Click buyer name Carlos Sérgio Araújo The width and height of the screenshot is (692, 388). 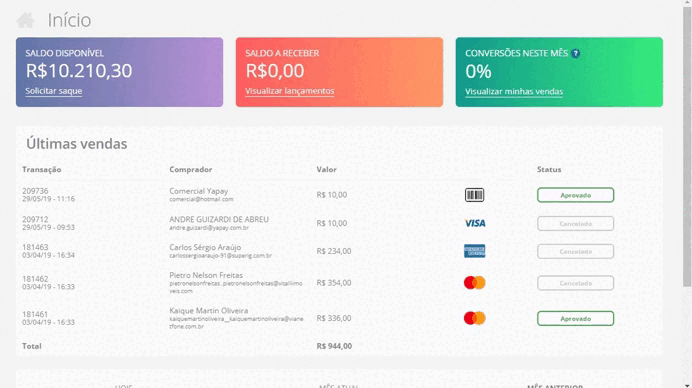(205, 247)
